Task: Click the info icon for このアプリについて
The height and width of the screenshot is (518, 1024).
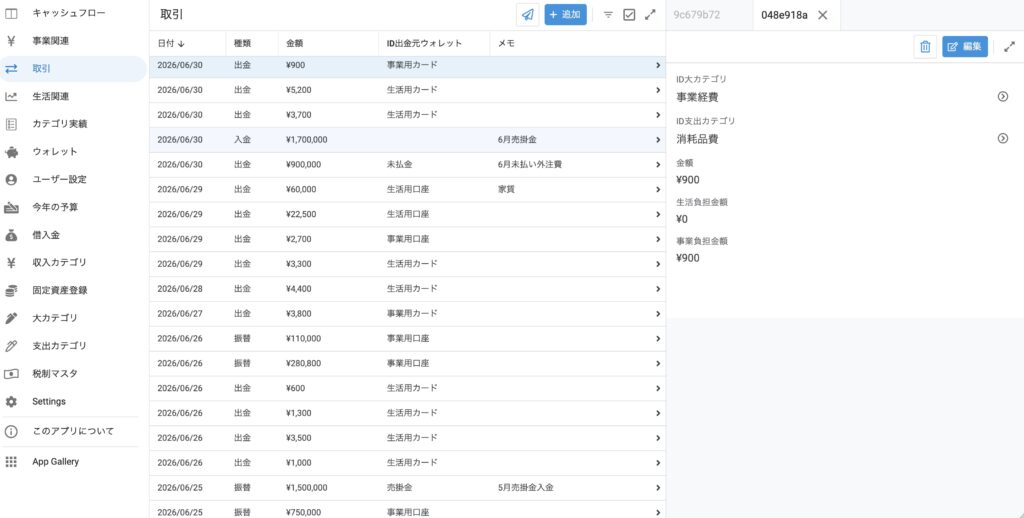Action: (11, 432)
